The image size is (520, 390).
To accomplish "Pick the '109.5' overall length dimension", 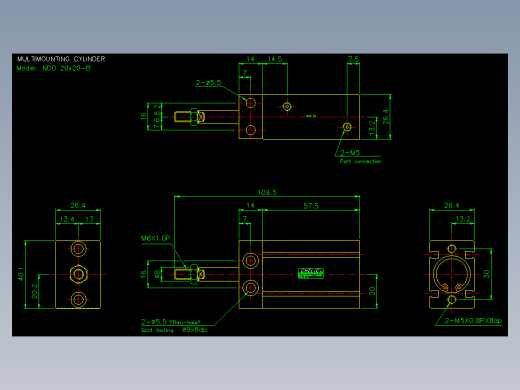I will (x=267, y=192).
